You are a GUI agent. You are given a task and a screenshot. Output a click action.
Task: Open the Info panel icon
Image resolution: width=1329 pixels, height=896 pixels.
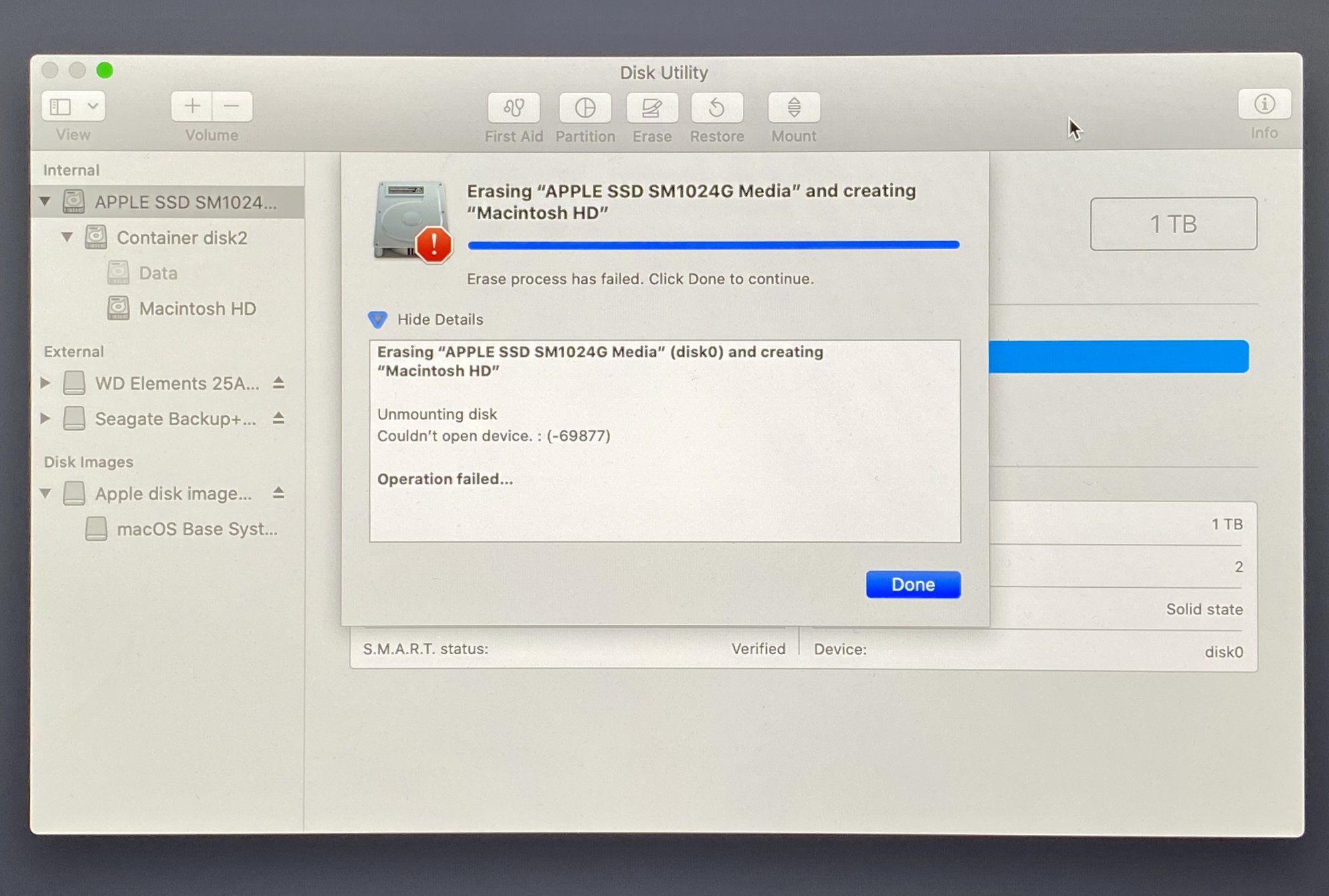1265,104
